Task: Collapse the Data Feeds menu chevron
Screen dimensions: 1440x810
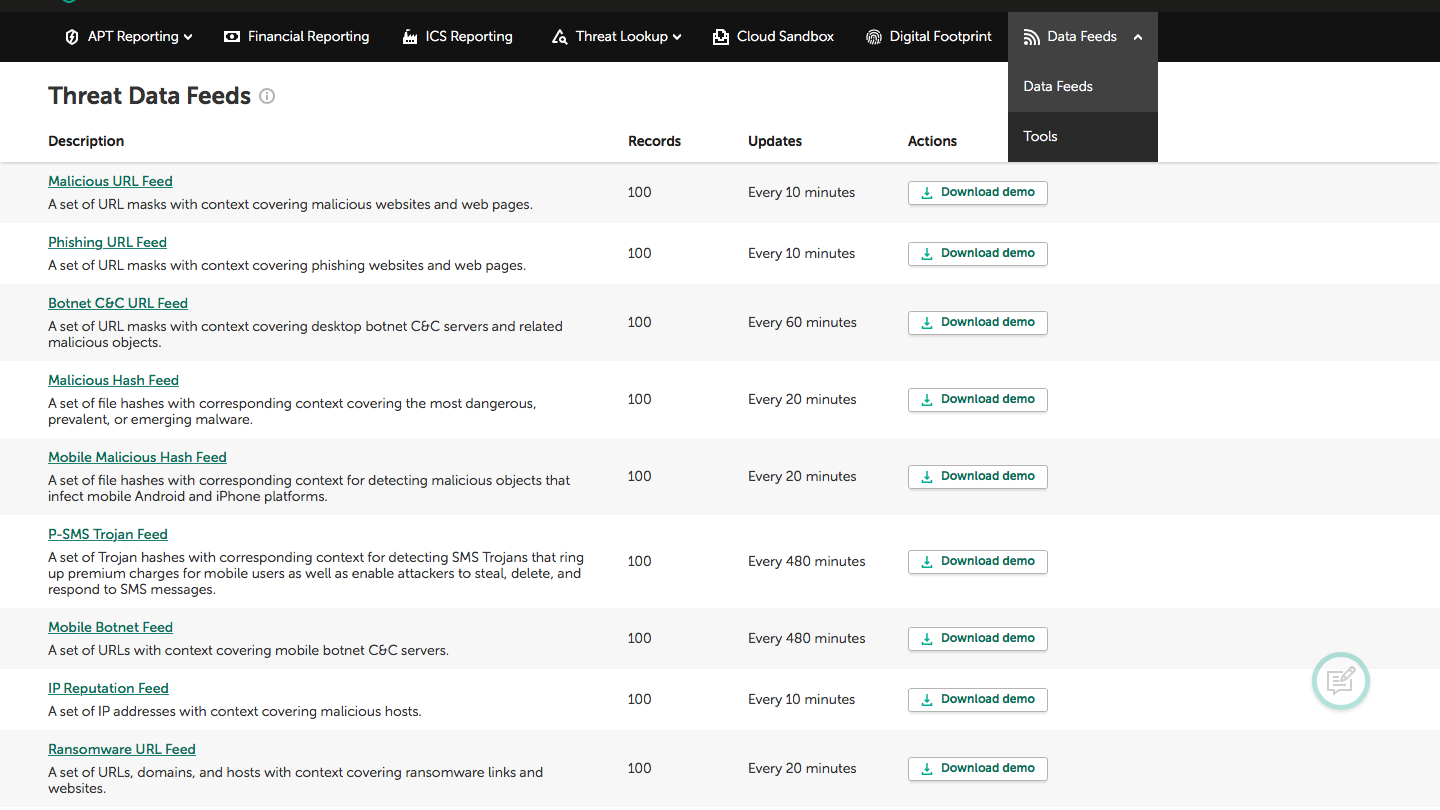Action: [1138, 37]
